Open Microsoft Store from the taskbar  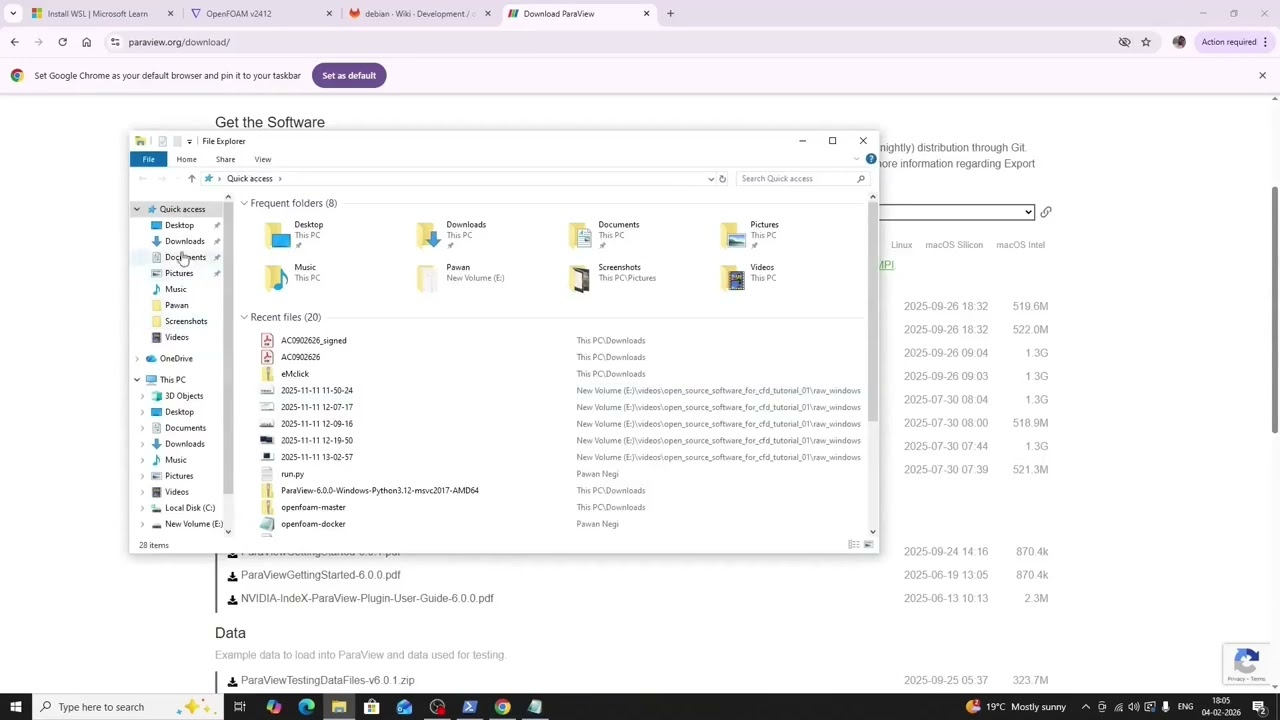[x=371, y=707]
